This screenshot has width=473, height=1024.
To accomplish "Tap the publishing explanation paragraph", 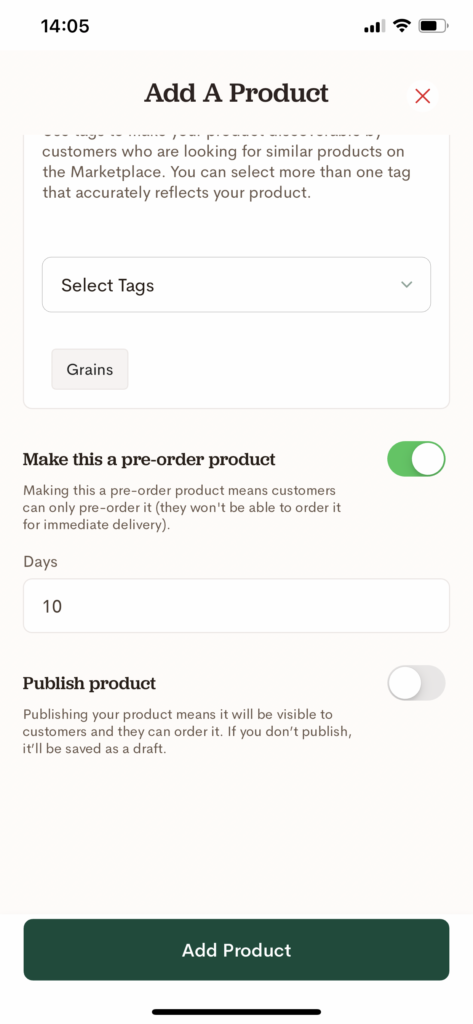I will coord(188,731).
